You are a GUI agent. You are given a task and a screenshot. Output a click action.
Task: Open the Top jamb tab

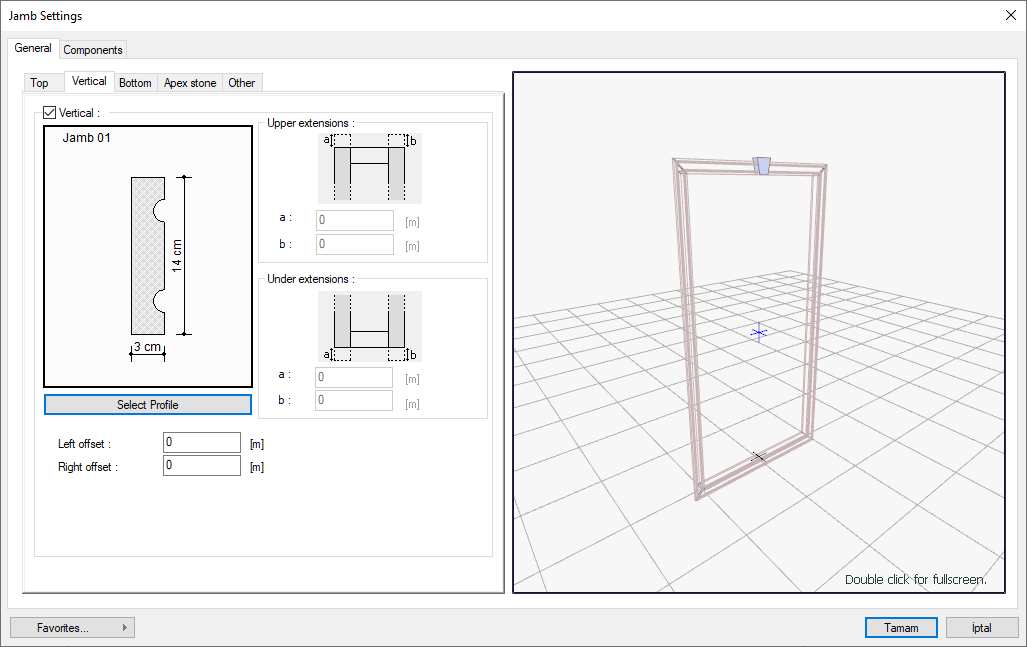[39, 83]
